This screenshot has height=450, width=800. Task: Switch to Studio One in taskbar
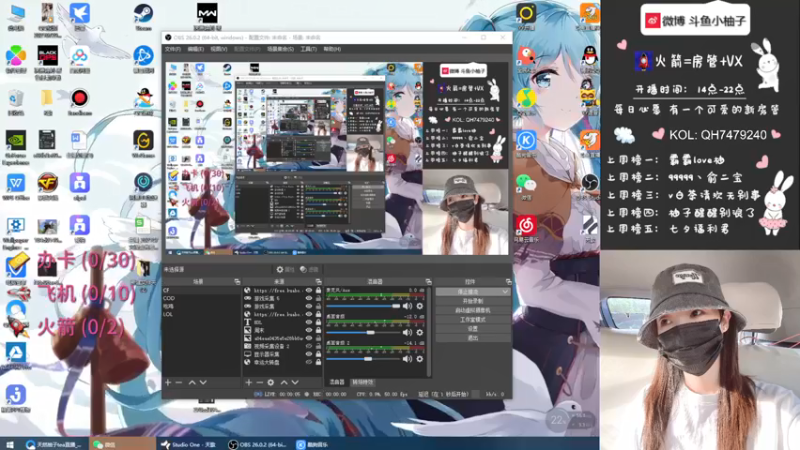click(189, 444)
